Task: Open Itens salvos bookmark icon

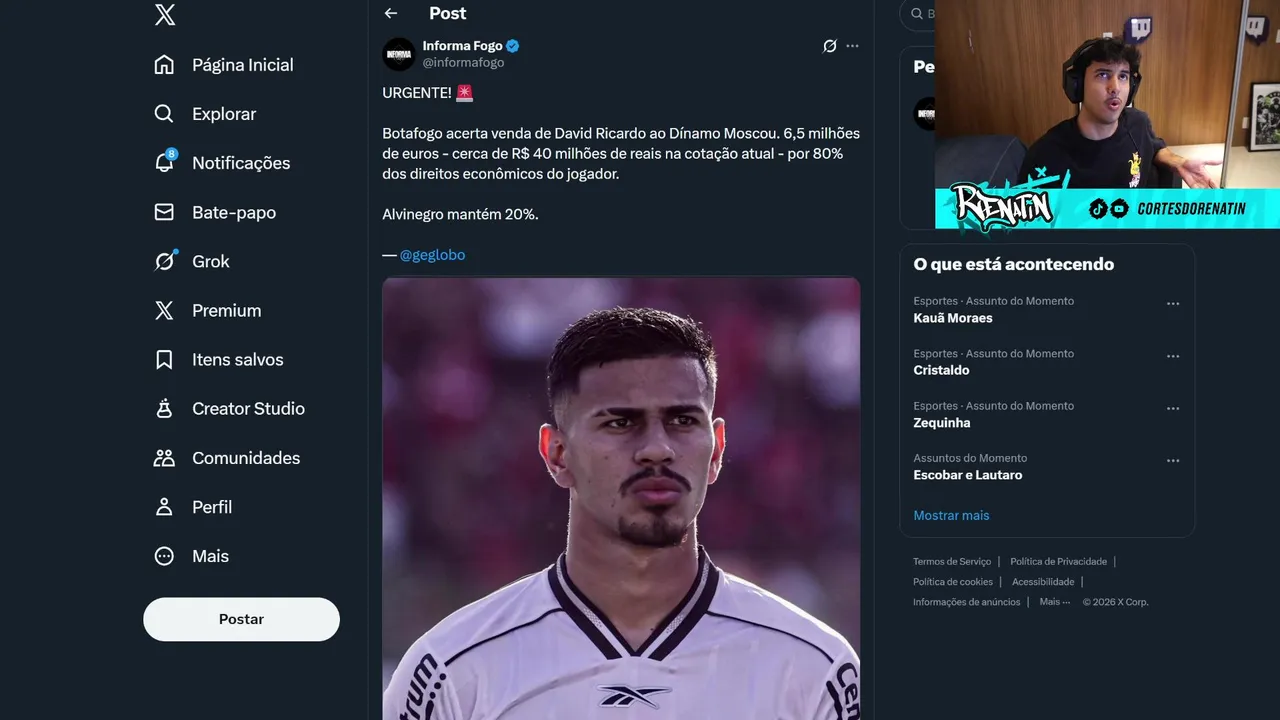Action: point(165,360)
